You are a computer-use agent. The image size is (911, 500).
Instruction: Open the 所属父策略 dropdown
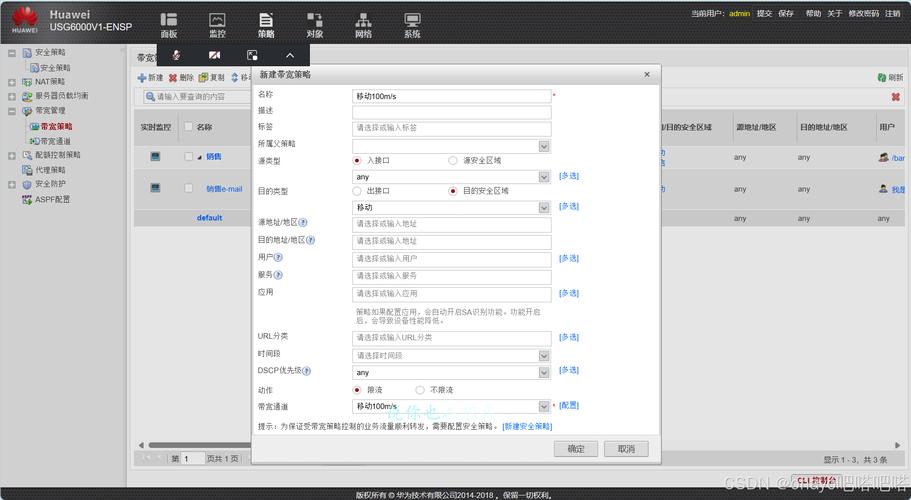click(544, 146)
